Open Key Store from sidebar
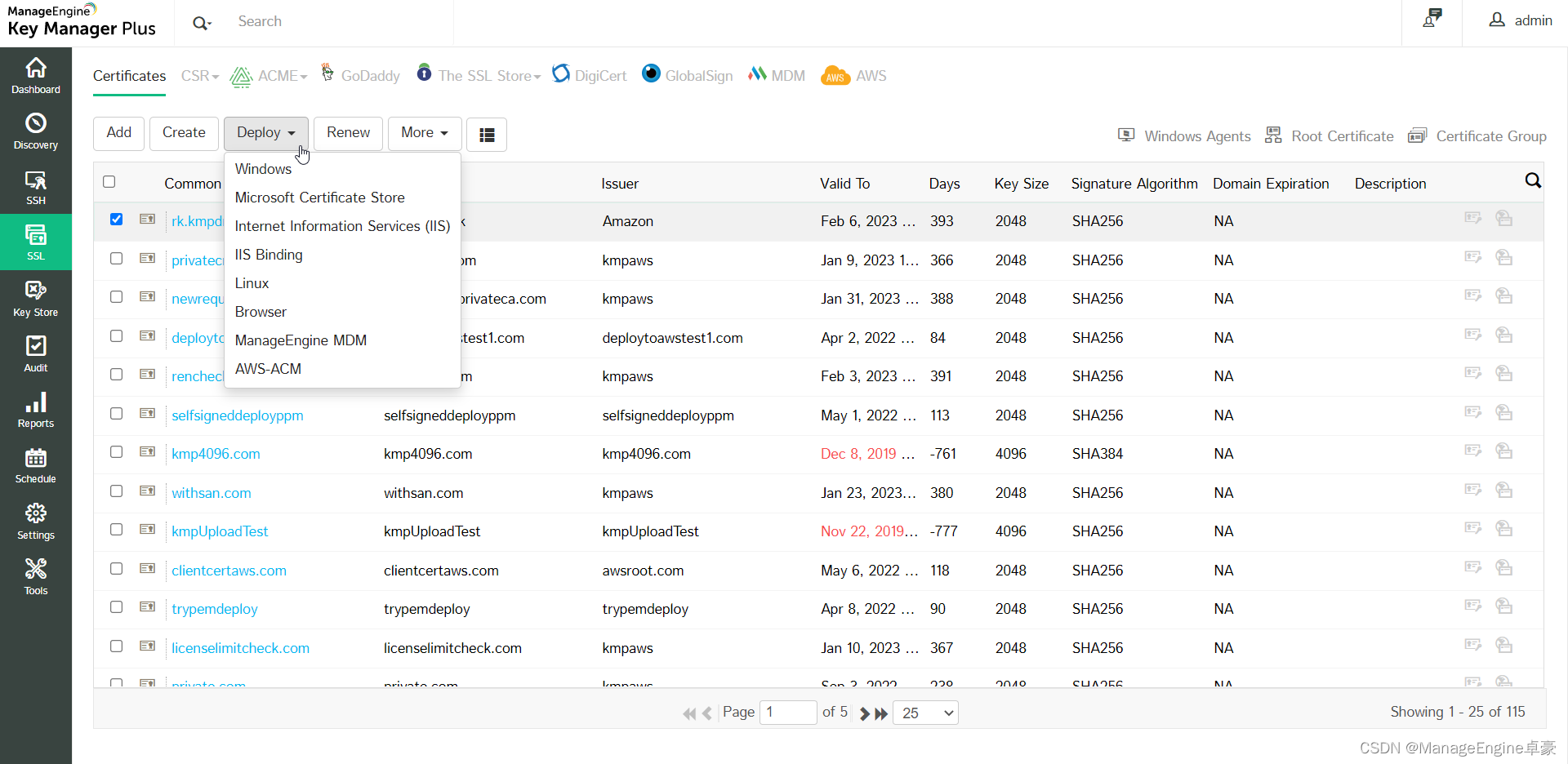This screenshot has width=1568, height=764. [x=36, y=298]
